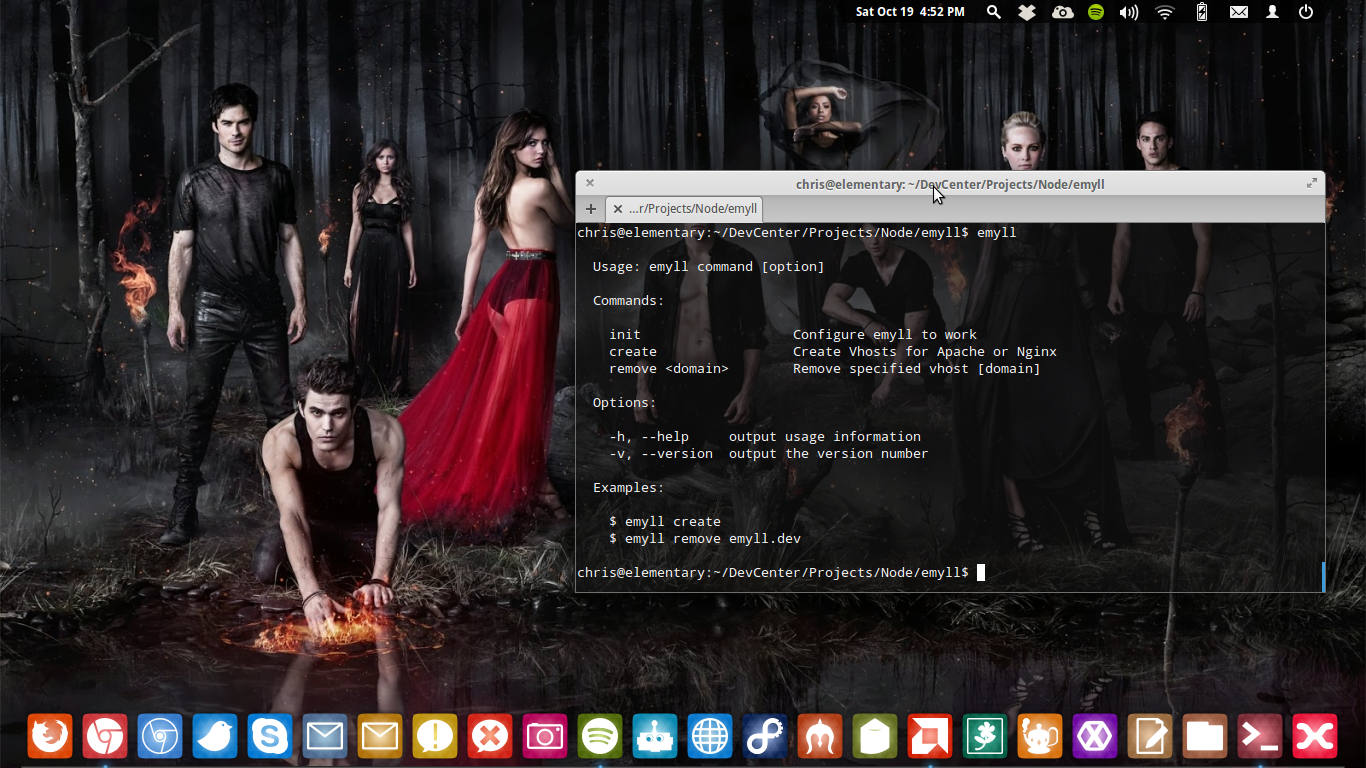1366x768 pixels.
Task: Click the "Options:" heading
Action: [625, 403]
